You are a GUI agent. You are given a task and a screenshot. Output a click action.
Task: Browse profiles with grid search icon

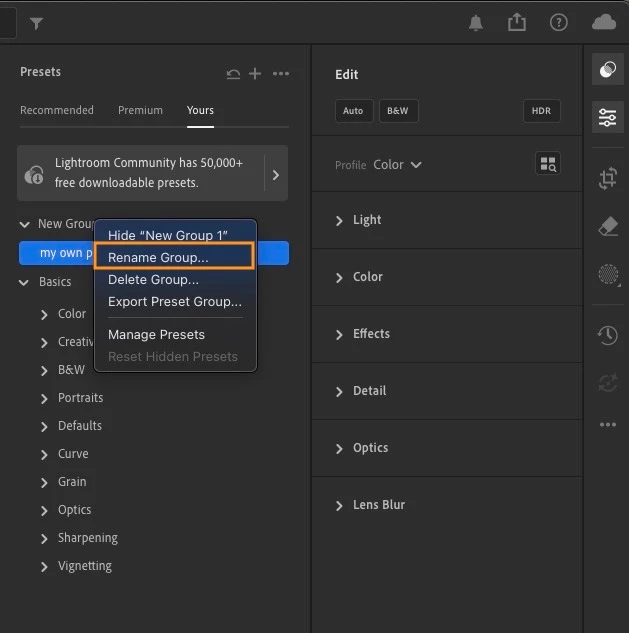click(x=548, y=163)
